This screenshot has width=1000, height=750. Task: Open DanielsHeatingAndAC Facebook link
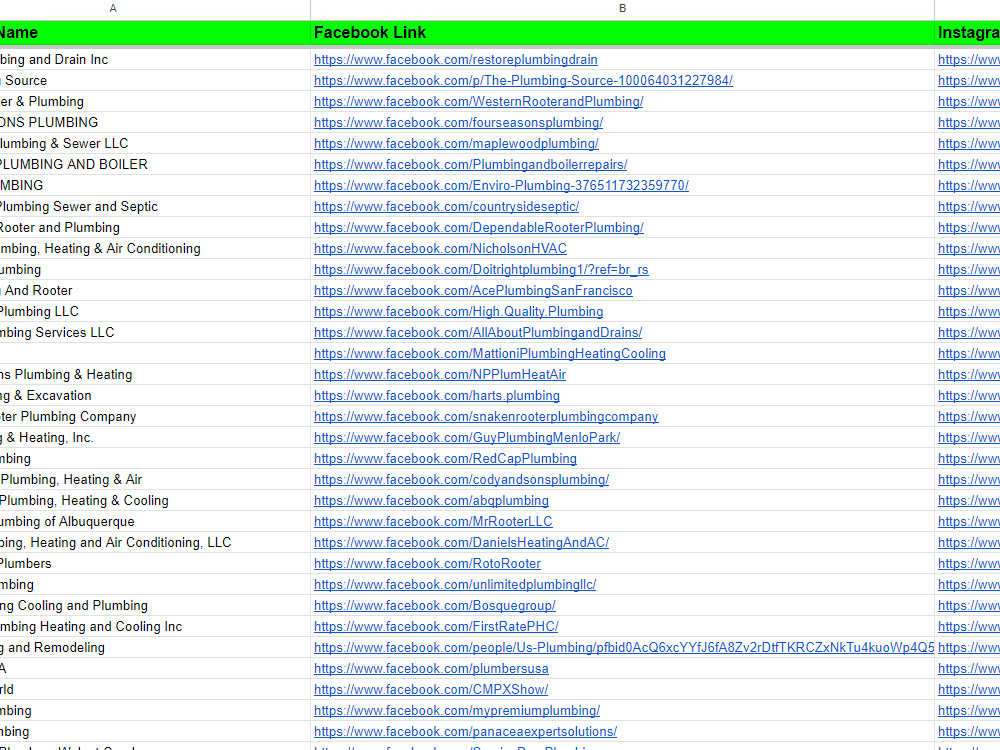(461, 543)
